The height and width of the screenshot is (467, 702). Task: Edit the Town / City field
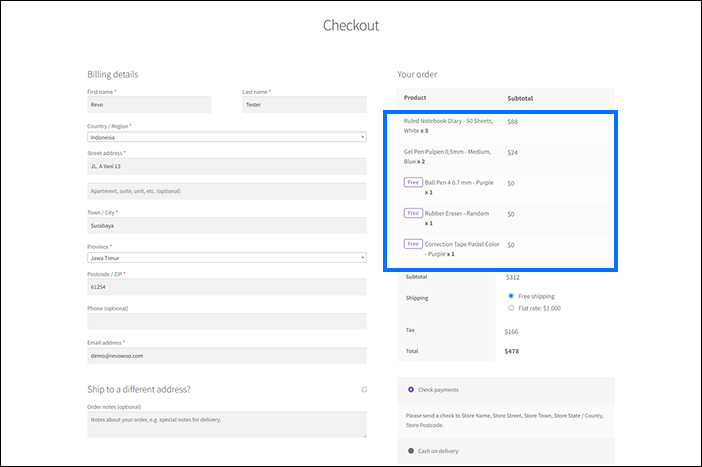pos(226,225)
